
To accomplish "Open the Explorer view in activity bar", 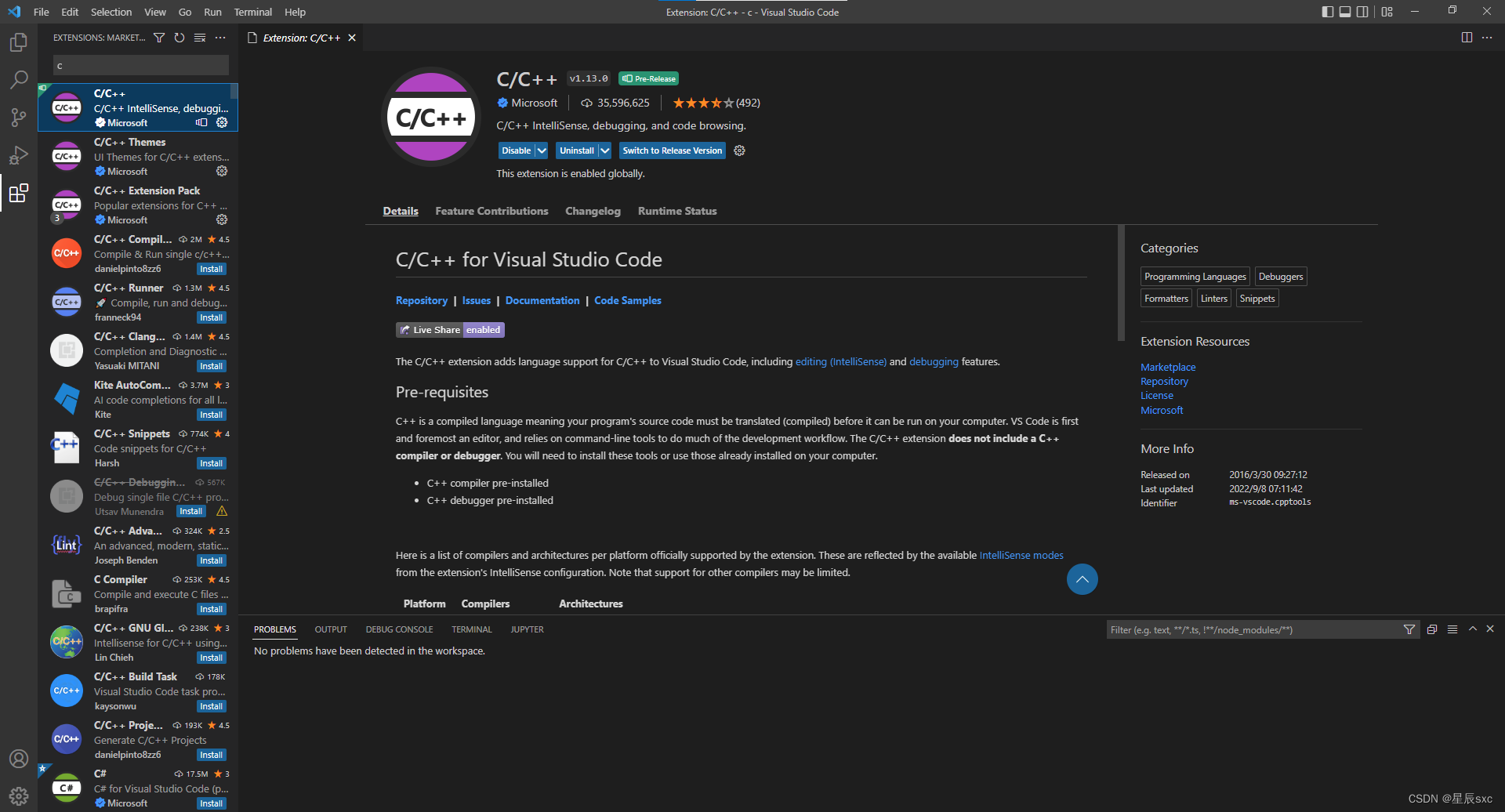I will [19, 42].
